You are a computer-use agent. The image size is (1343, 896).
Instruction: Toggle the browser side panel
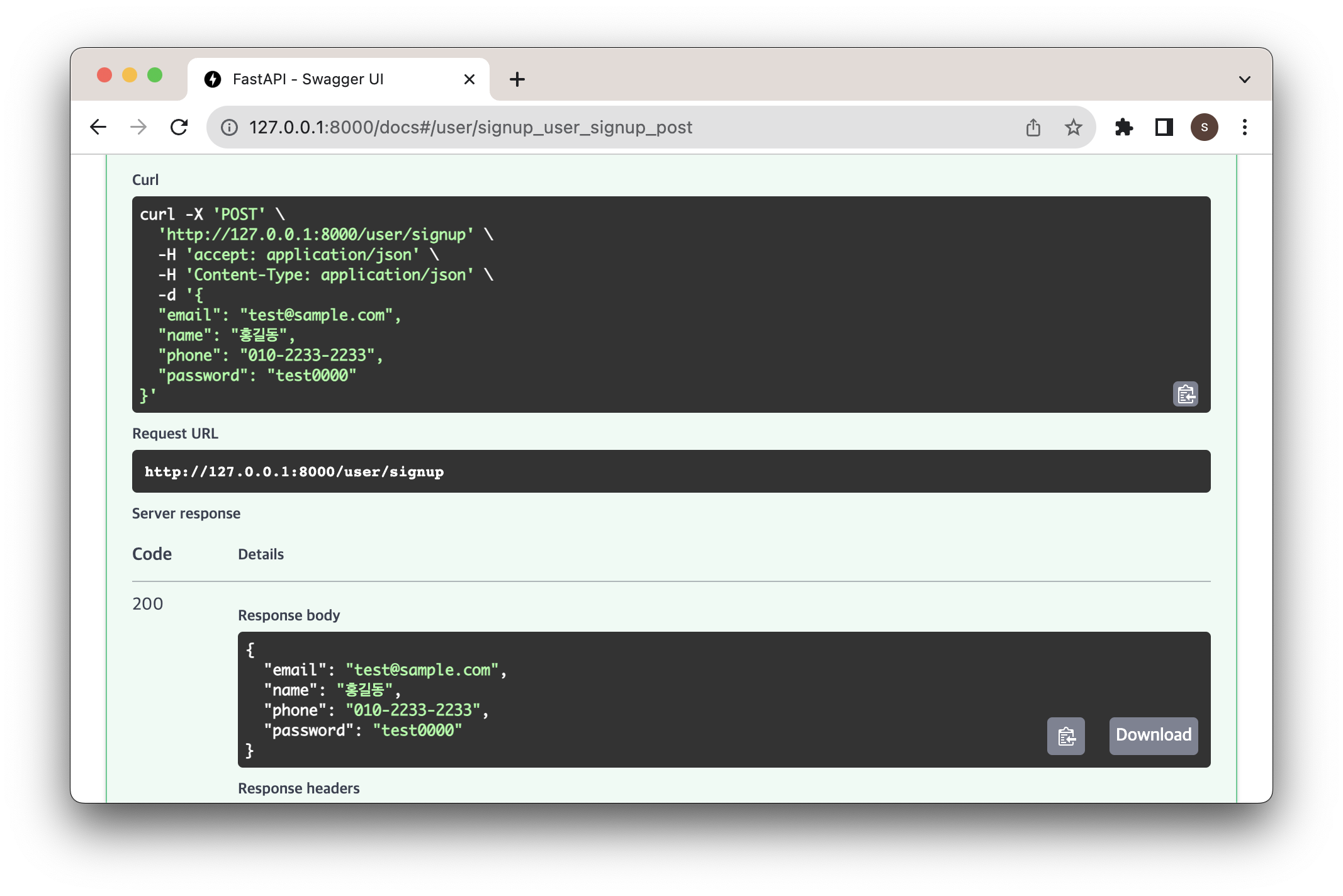1164,128
